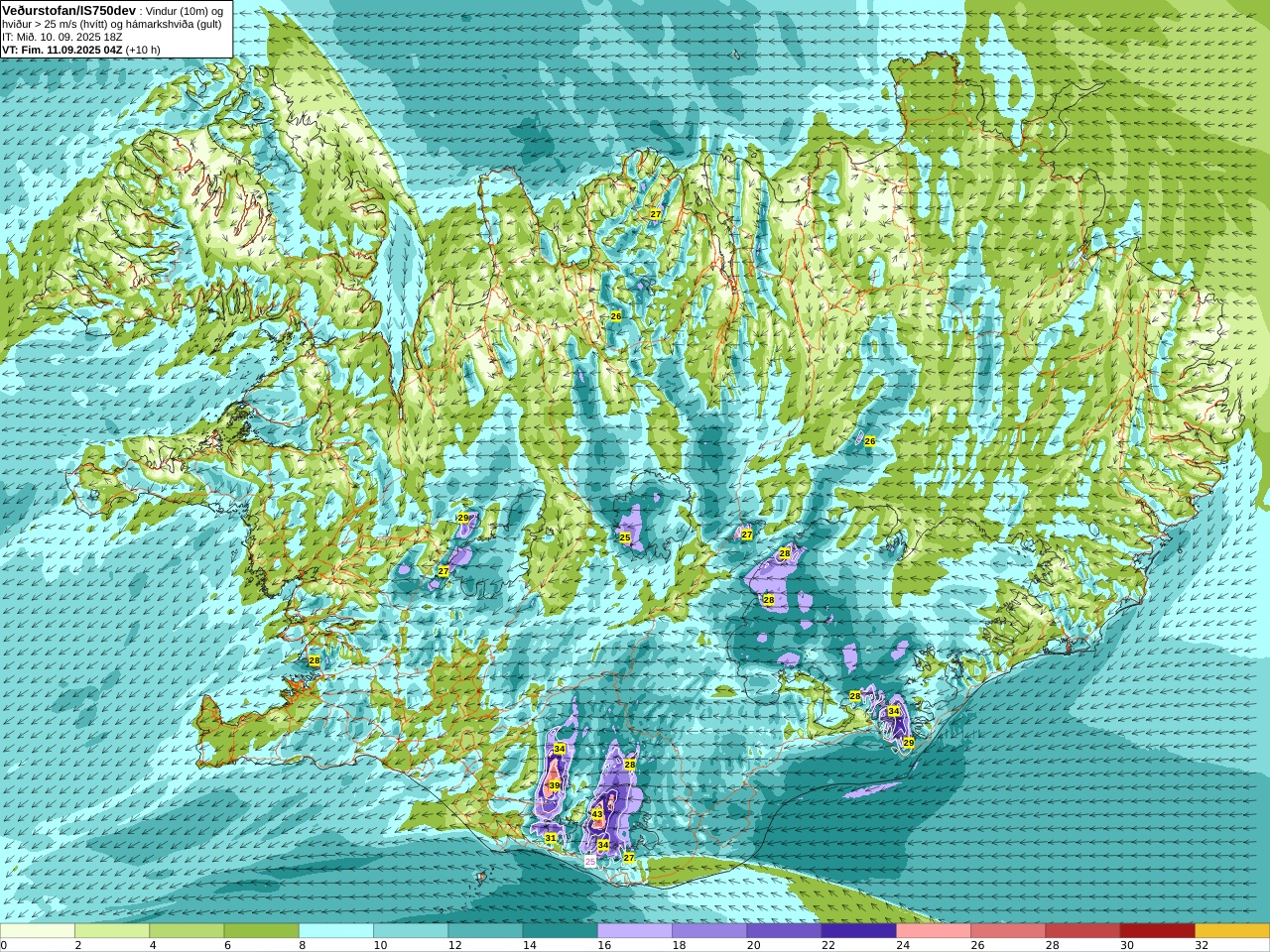Viewport: 1270px width, 952px height.
Task: Pick the dark violet 20–22 legend swatch
Action: [x=784, y=931]
